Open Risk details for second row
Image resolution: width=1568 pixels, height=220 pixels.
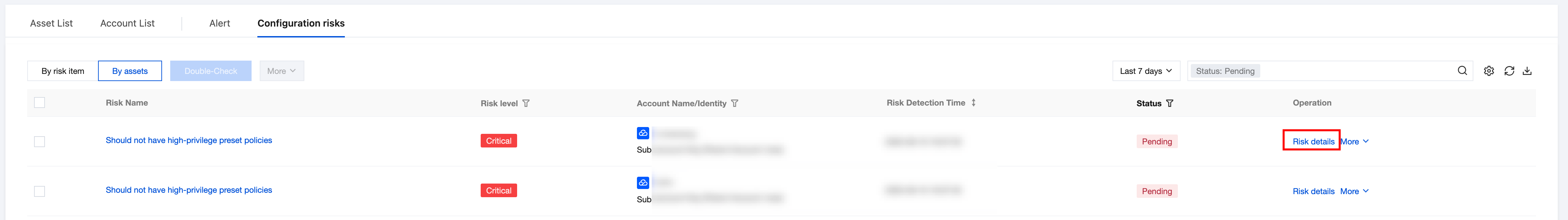pyautogui.click(x=1313, y=191)
